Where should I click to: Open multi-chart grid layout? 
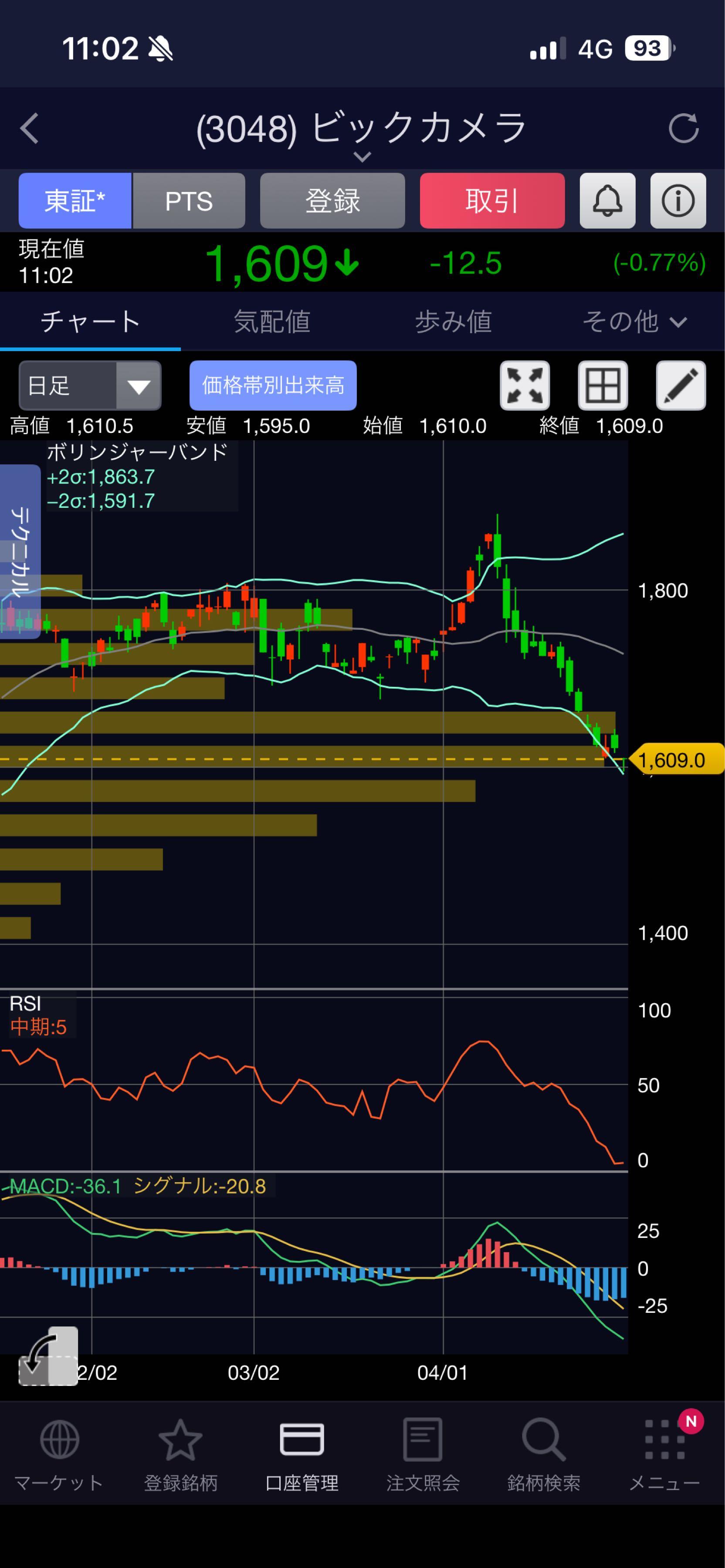pos(603,385)
